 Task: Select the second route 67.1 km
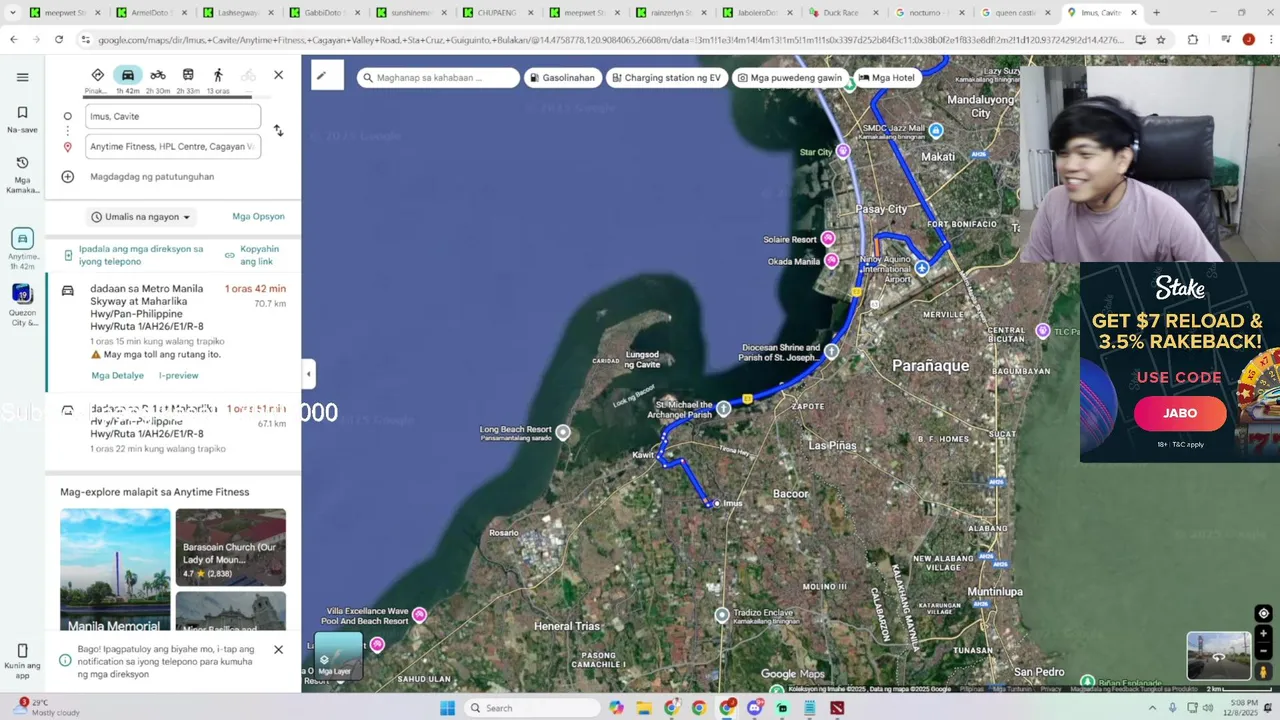[173, 428]
